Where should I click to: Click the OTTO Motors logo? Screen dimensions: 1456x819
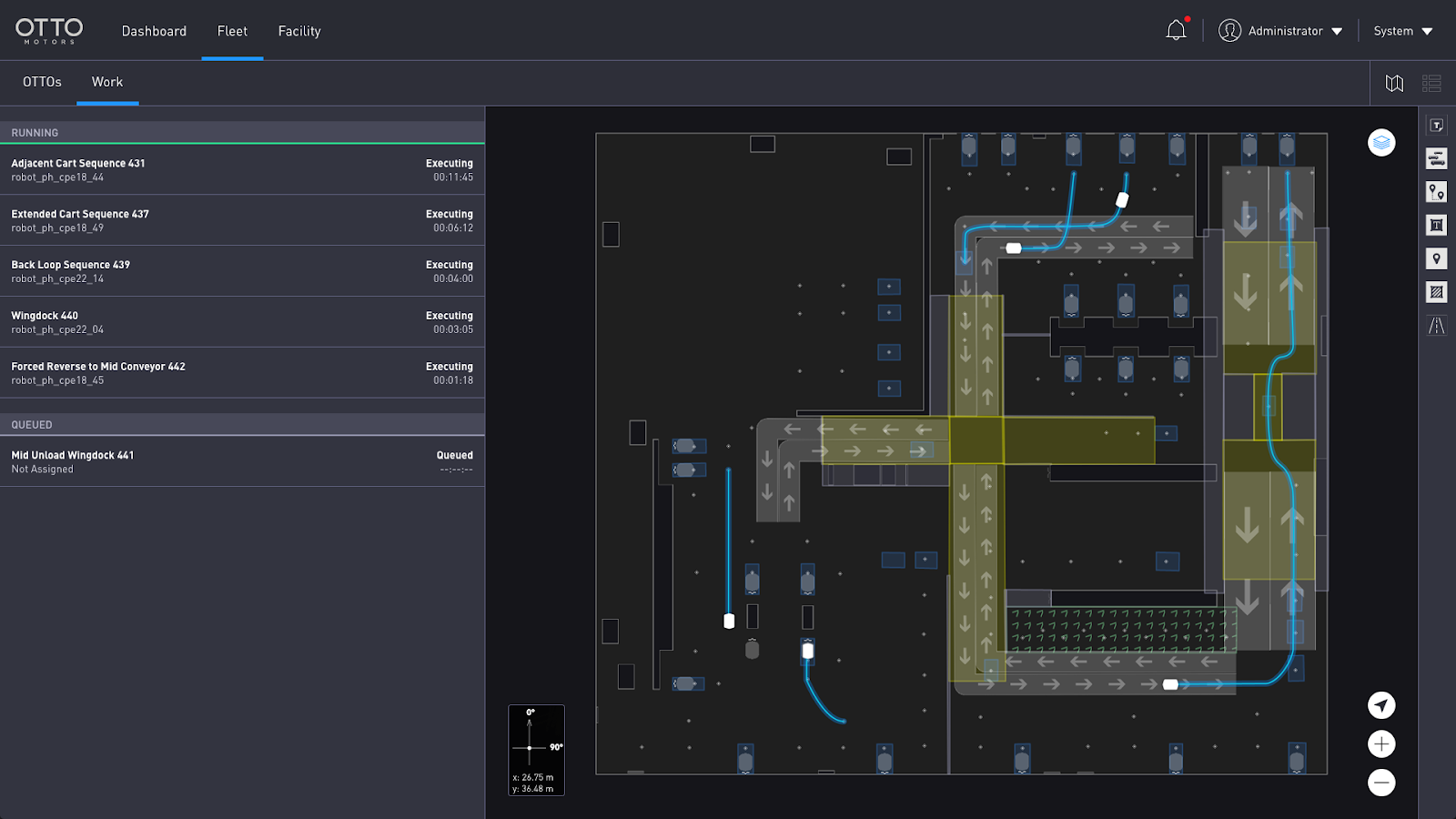[x=49, y=31]
